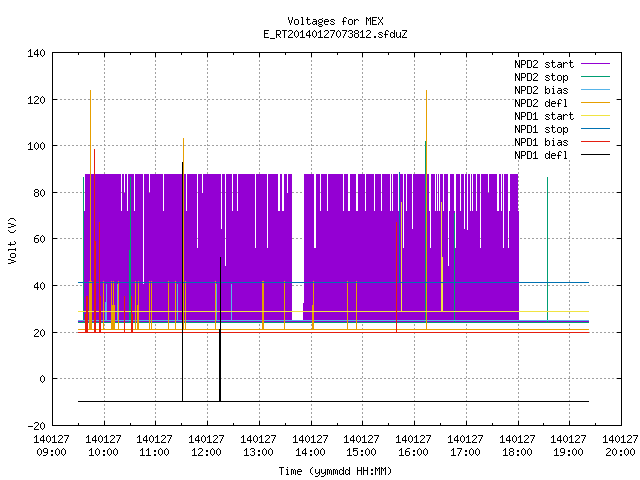Click the 100 y-axis tick label
The image size is (640, 480).
36,146
